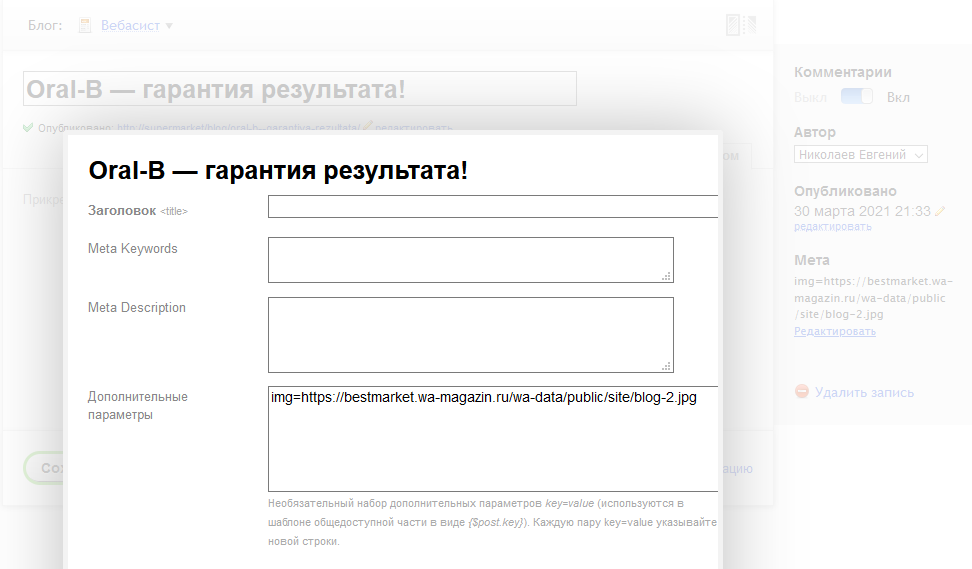Click the resize grip of Meta Keywords field
The image size is (972, 569).
666,276
